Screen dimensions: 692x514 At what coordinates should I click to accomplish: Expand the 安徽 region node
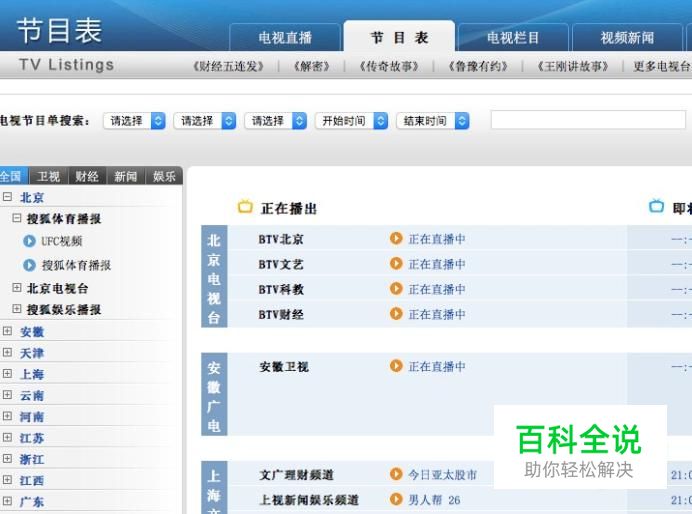(x=8, y=331)
